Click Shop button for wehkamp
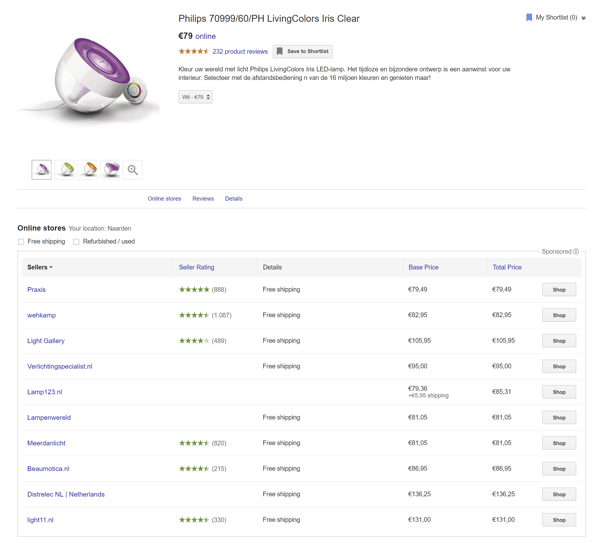The height and width of the screenshot is (543, 600). pos(559,315)
